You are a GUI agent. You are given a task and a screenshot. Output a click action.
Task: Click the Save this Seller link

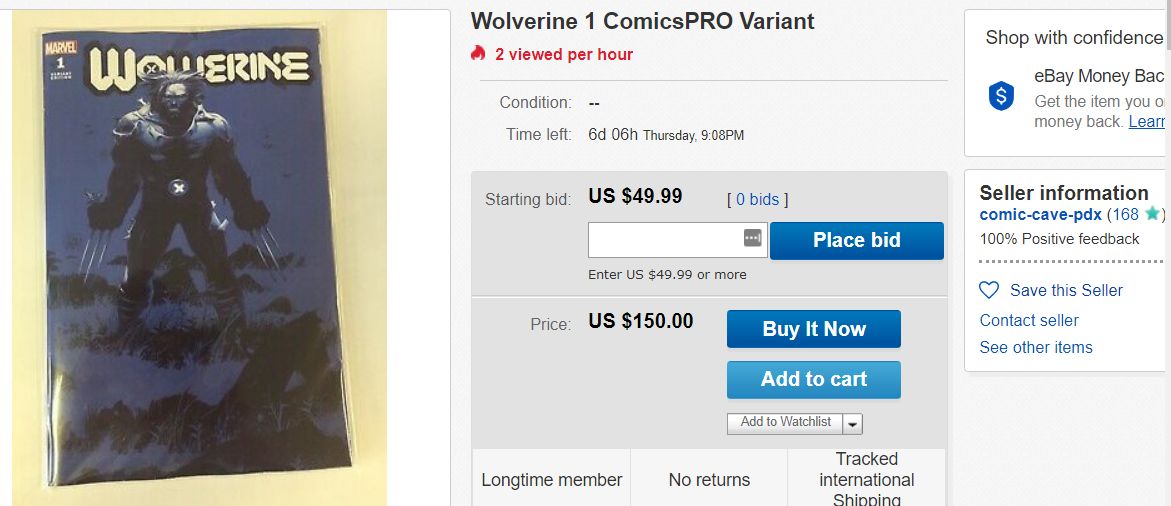point(1066,290)
